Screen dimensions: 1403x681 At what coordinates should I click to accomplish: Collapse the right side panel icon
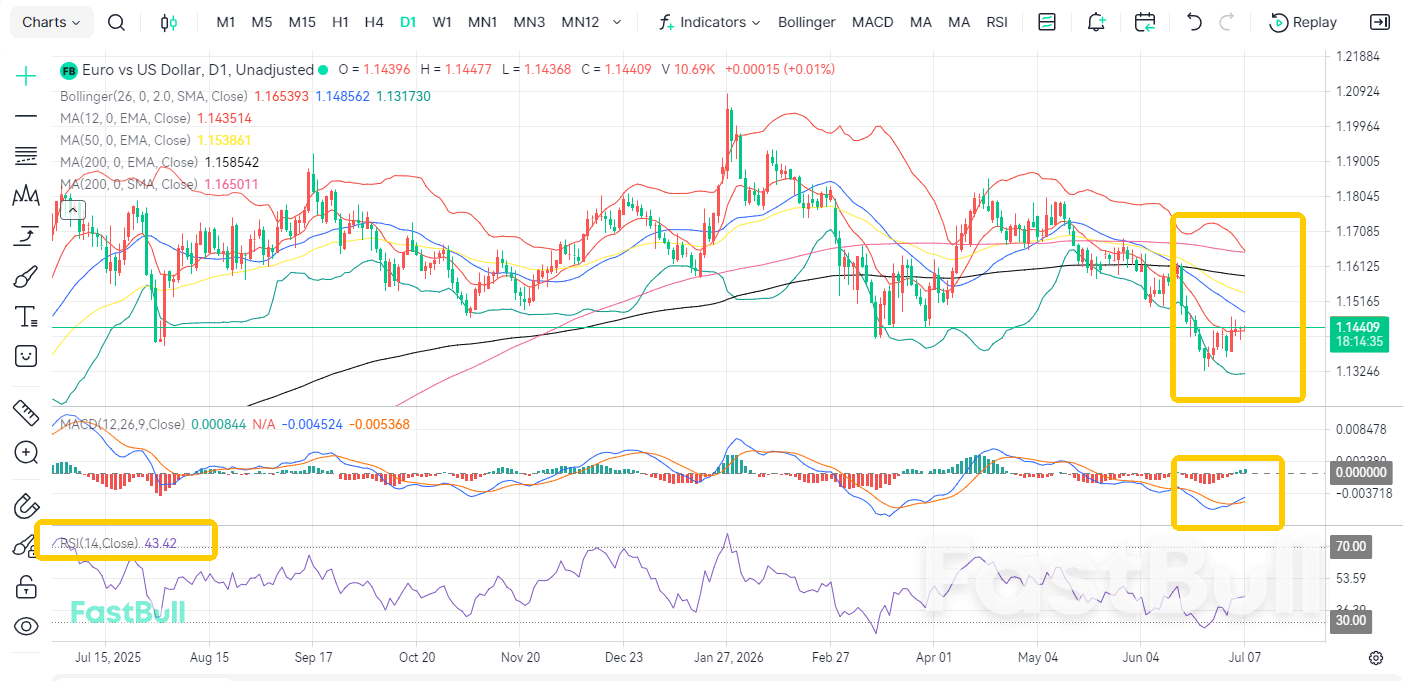(1379, 22)
